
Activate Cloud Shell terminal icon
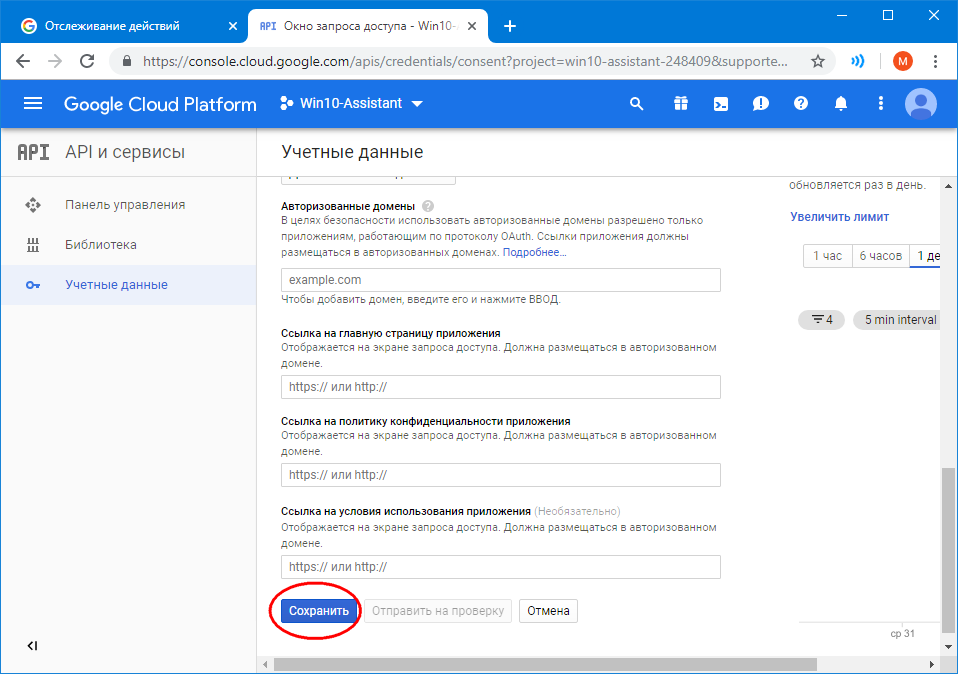click(x=720, y=104)
